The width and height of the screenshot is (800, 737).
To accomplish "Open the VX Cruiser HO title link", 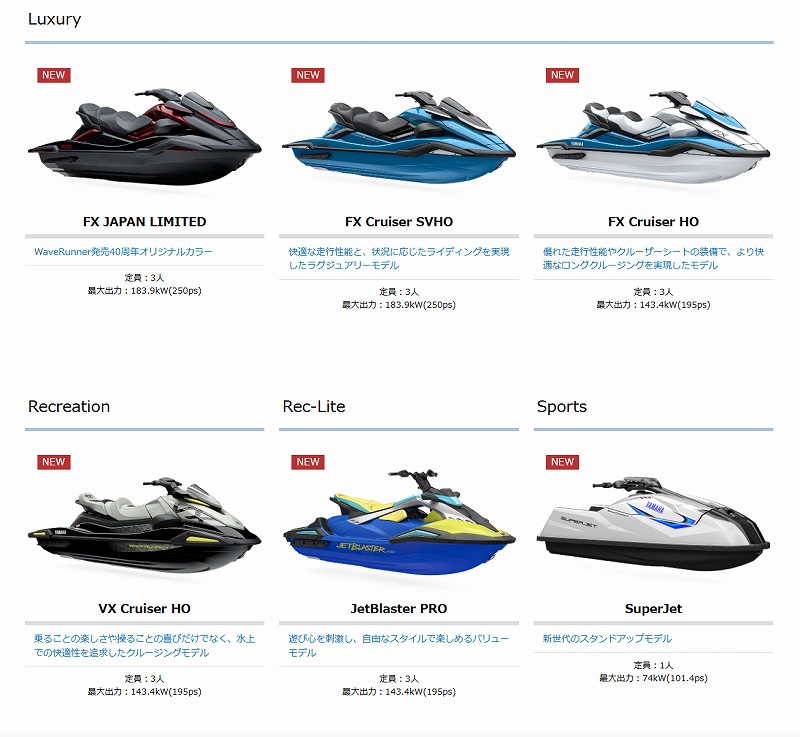I will 144,608.
